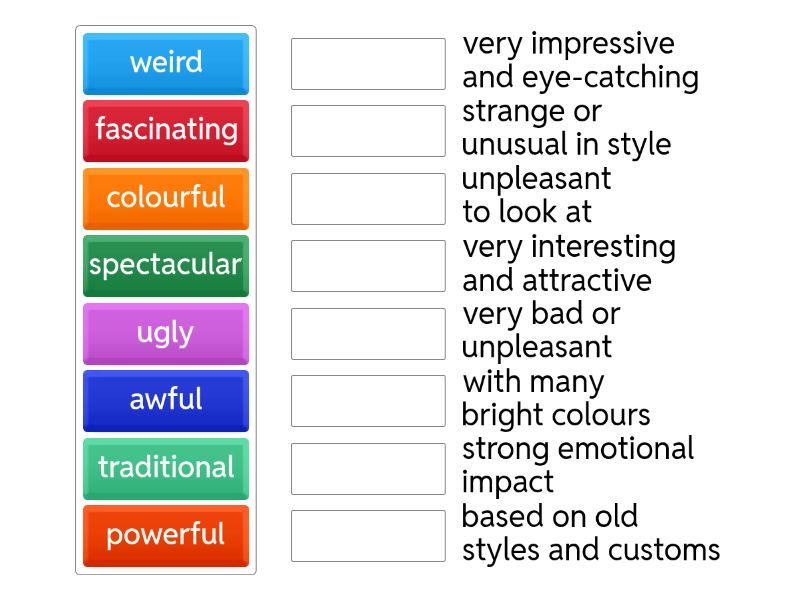Pick the red-orange 'powerful' tile
Screen dimensions: 800x600
click(166, 535)
